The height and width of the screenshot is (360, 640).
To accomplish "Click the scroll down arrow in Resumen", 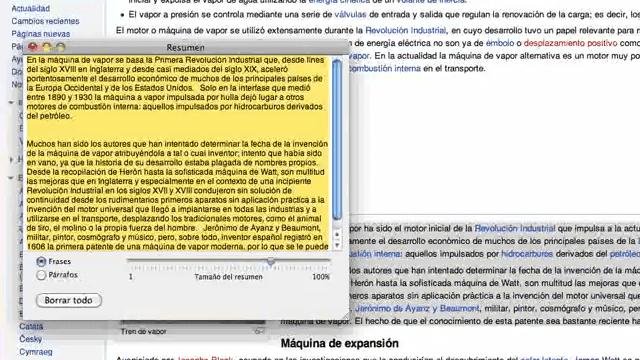I will pos(337,245).
